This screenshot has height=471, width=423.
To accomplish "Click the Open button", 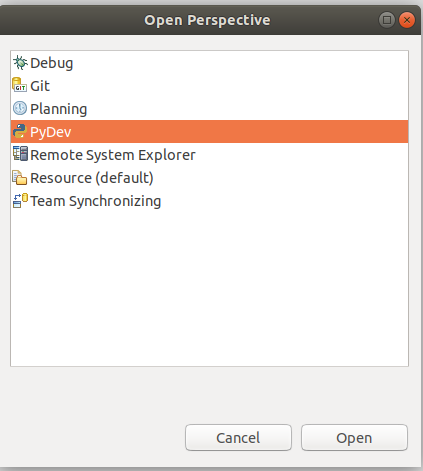I will (x=354, y=438).
